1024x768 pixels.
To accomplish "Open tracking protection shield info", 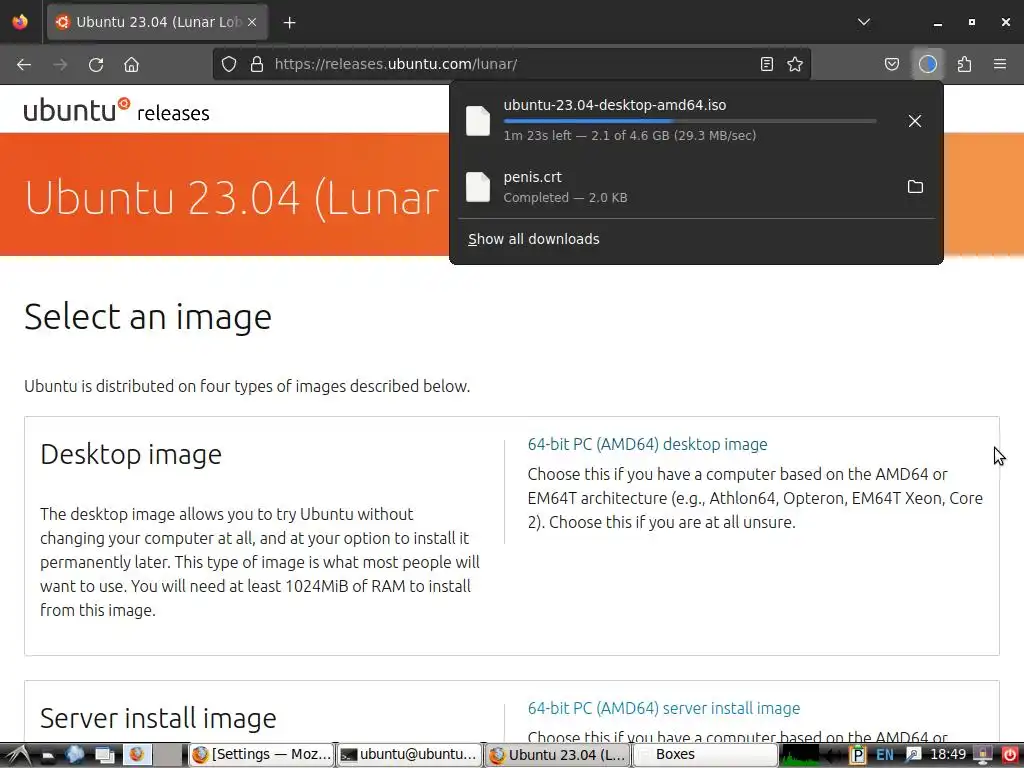I will click(x=229, y=64).
